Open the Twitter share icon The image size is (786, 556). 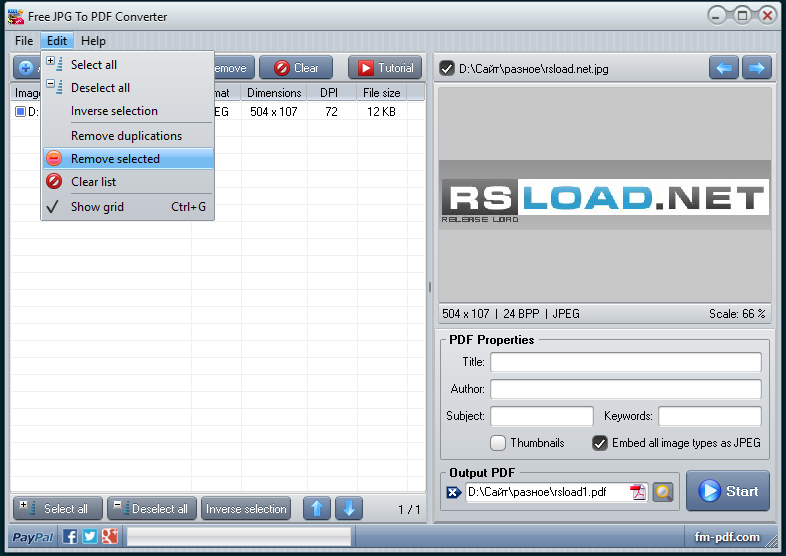[x=90, y=536]
